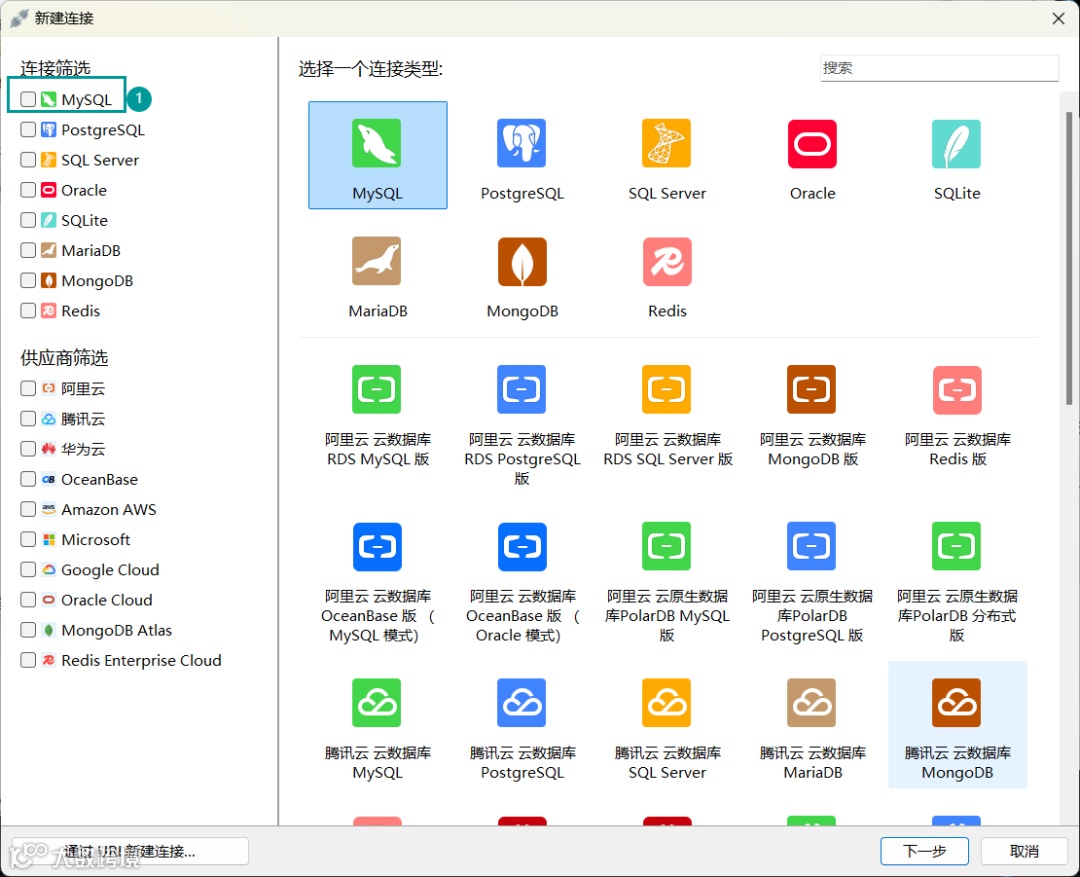Check the MongoDB connection filter box
Screen dimensions: 1080x877
(x=28, y=280)
